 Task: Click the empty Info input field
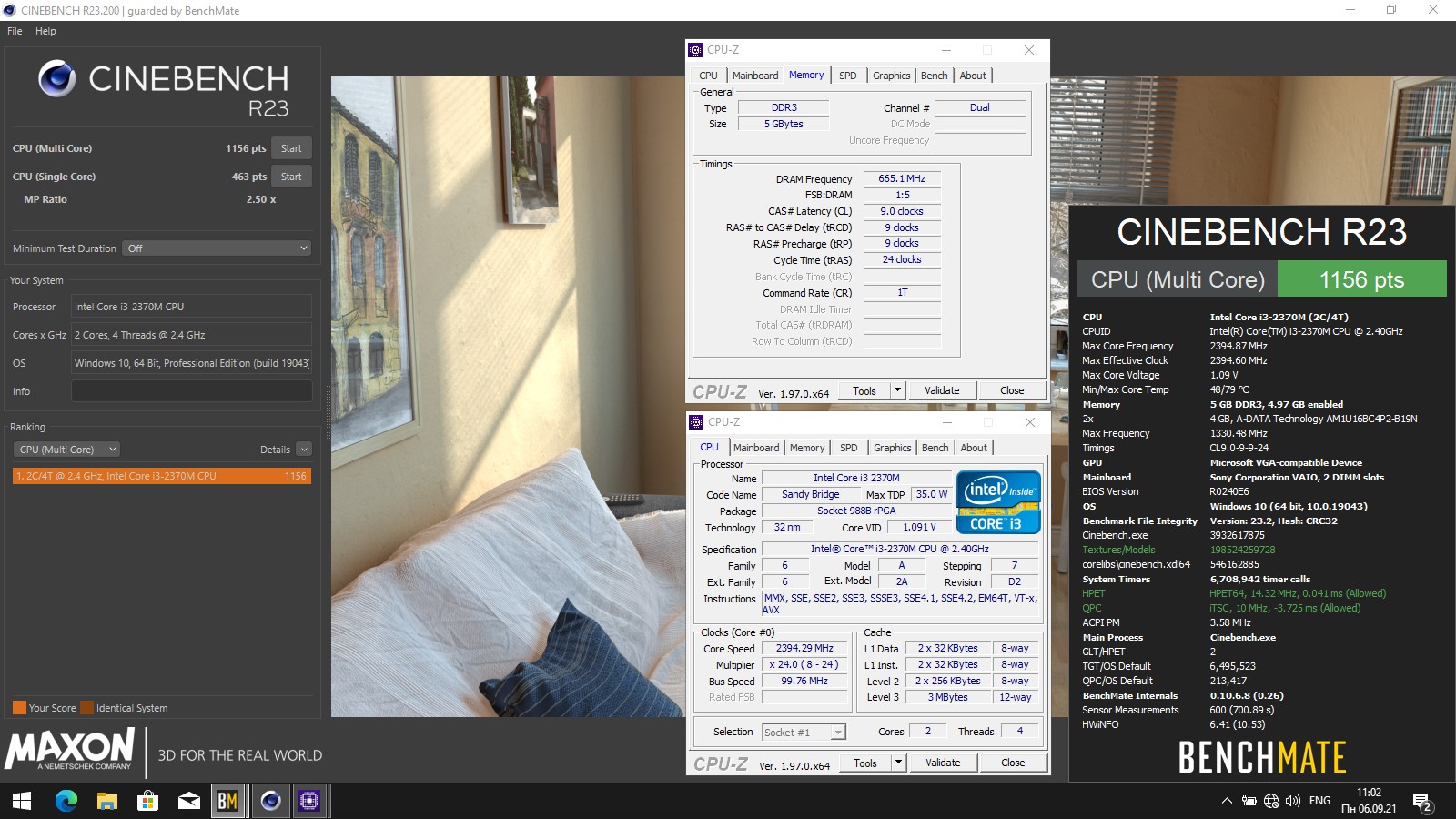coord(192,391)
